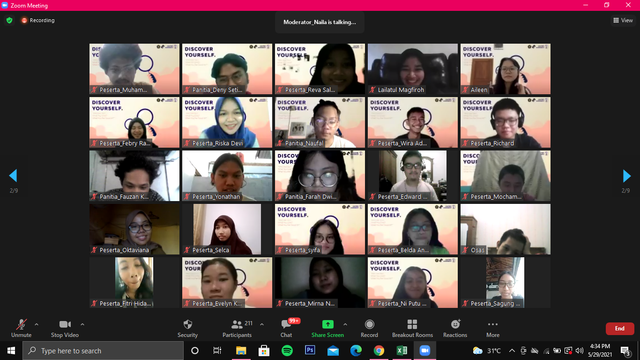Click the green encryption shield icon
The width and height of the screenshot is (640, 360).
click(9, 20)
